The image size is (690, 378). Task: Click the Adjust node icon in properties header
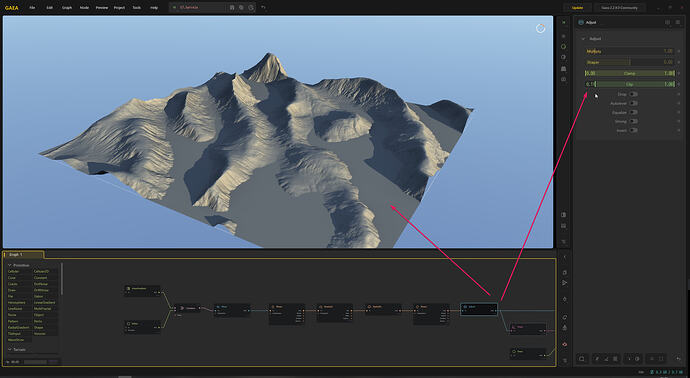[x=581, y=22]
